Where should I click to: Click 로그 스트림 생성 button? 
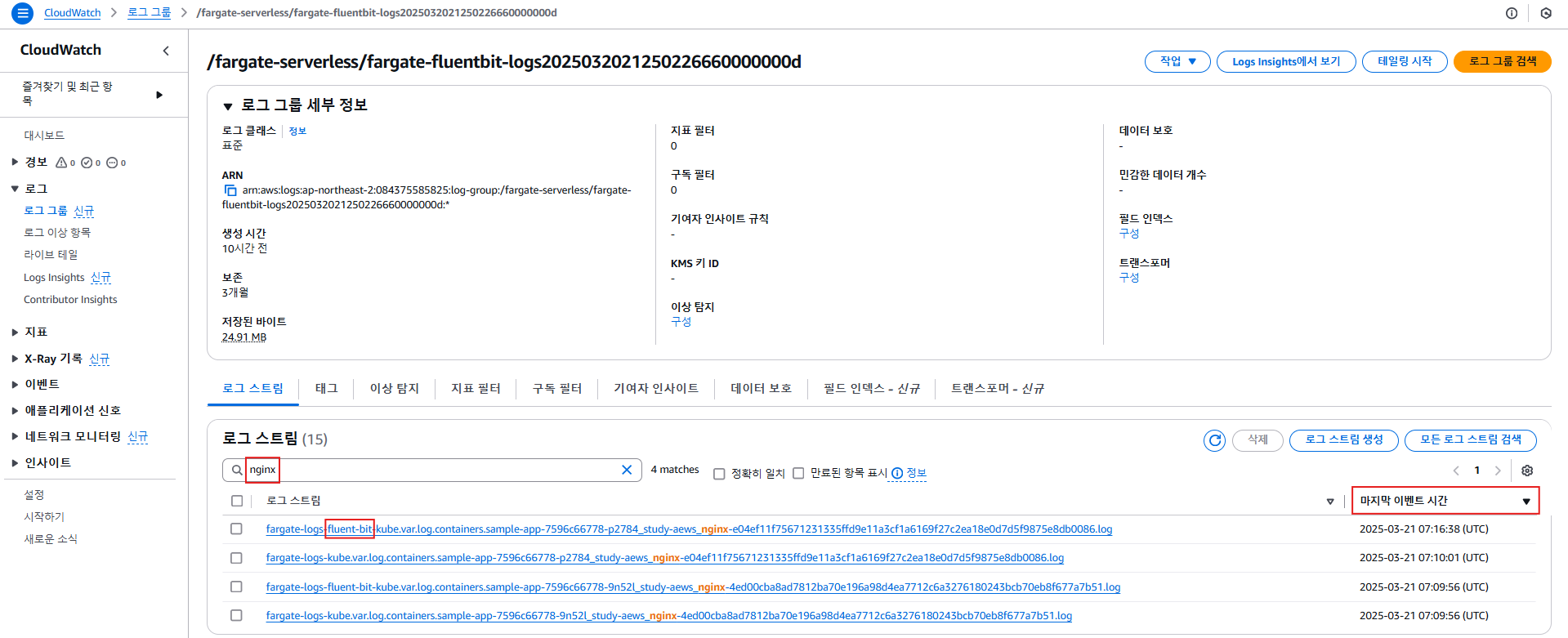[x=1344, y=440]
